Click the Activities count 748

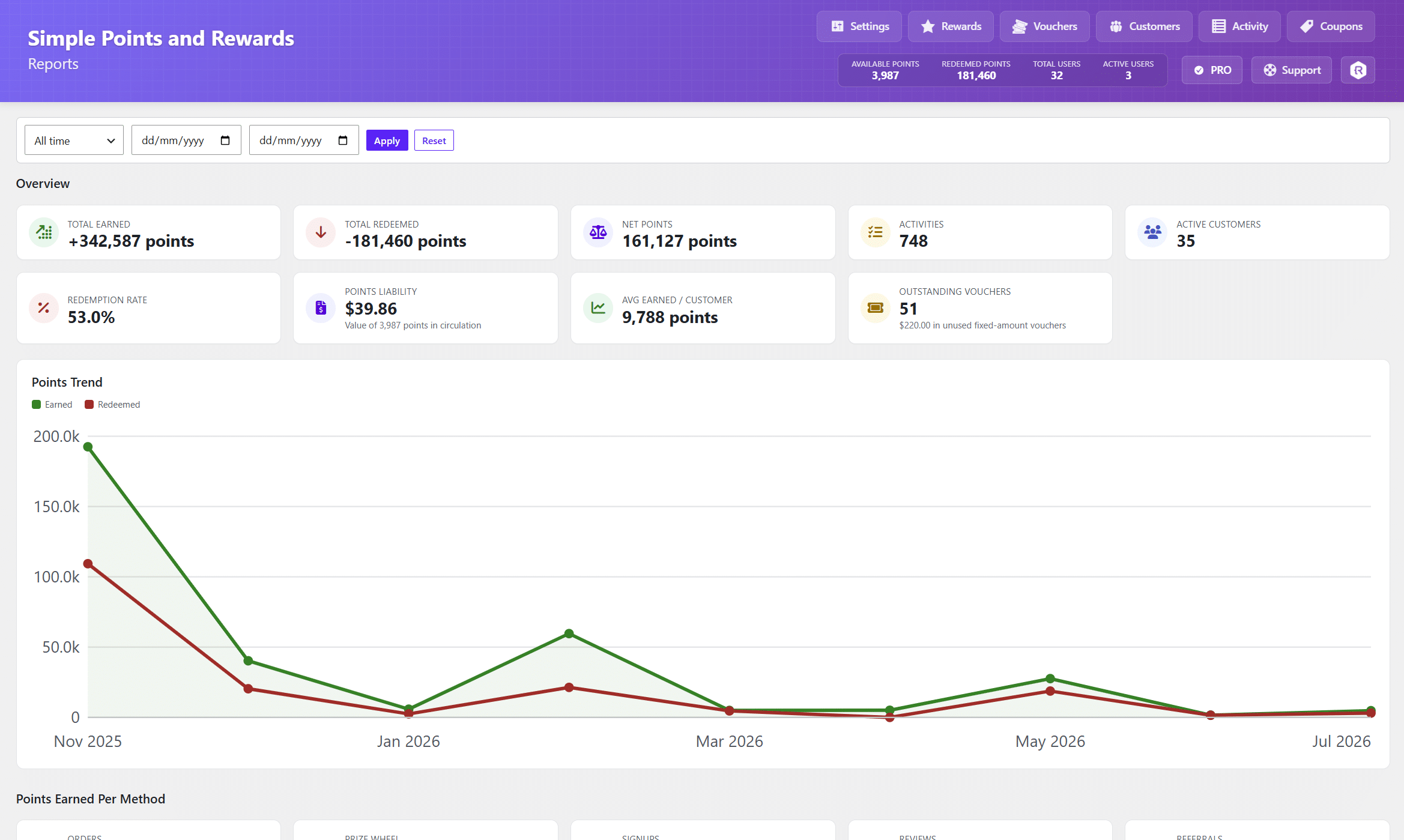tap(913, 241)
